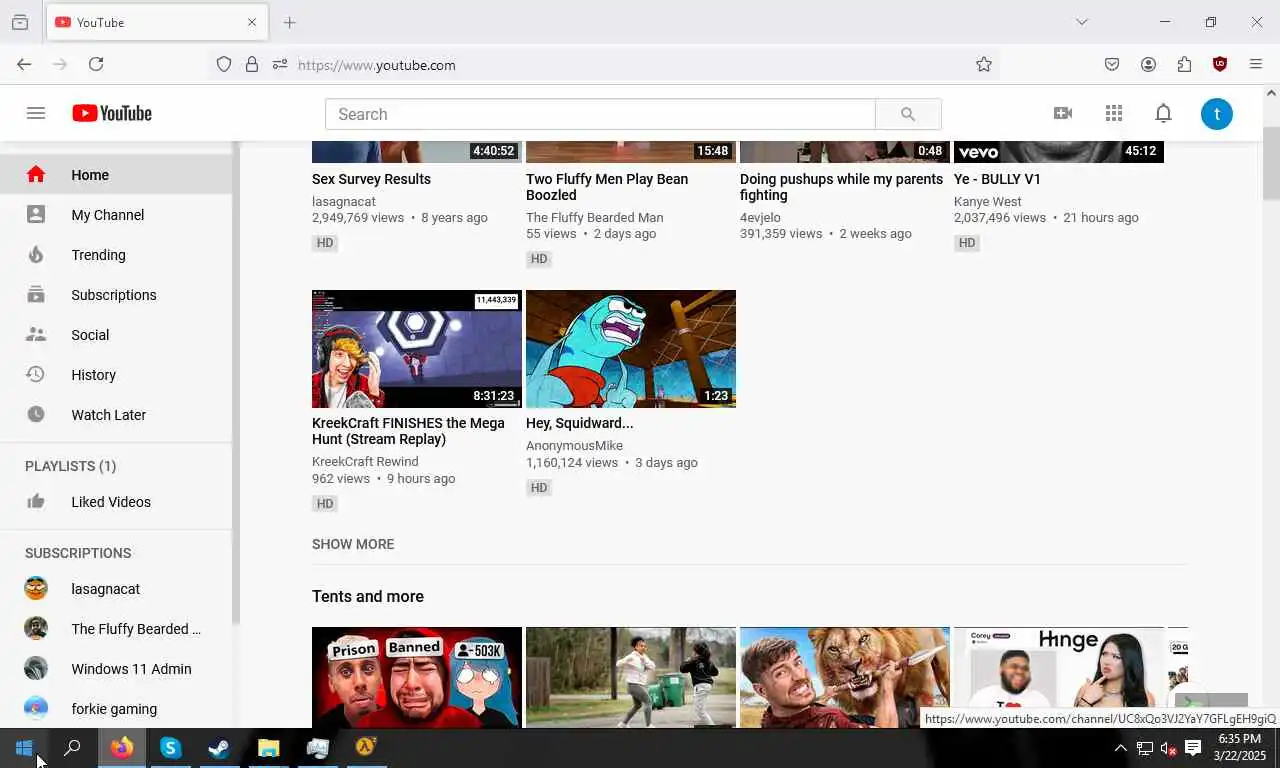Open the YouTube apps grid

(x=1114, y=113)
